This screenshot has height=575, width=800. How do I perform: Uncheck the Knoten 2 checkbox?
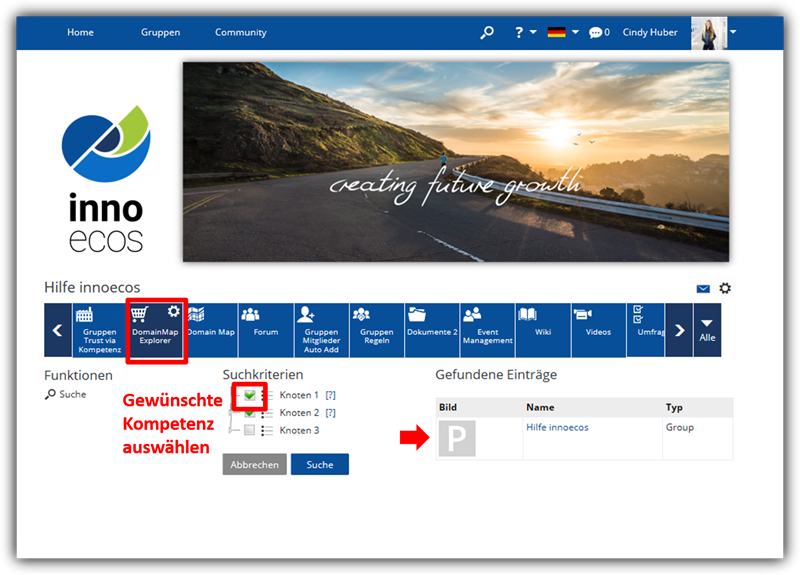point(249,413)
